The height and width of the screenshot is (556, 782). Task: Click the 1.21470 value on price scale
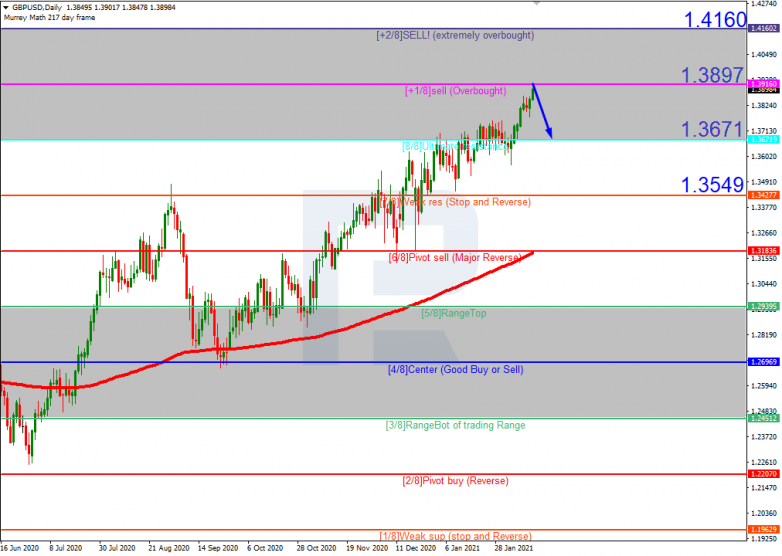point(764,488)
